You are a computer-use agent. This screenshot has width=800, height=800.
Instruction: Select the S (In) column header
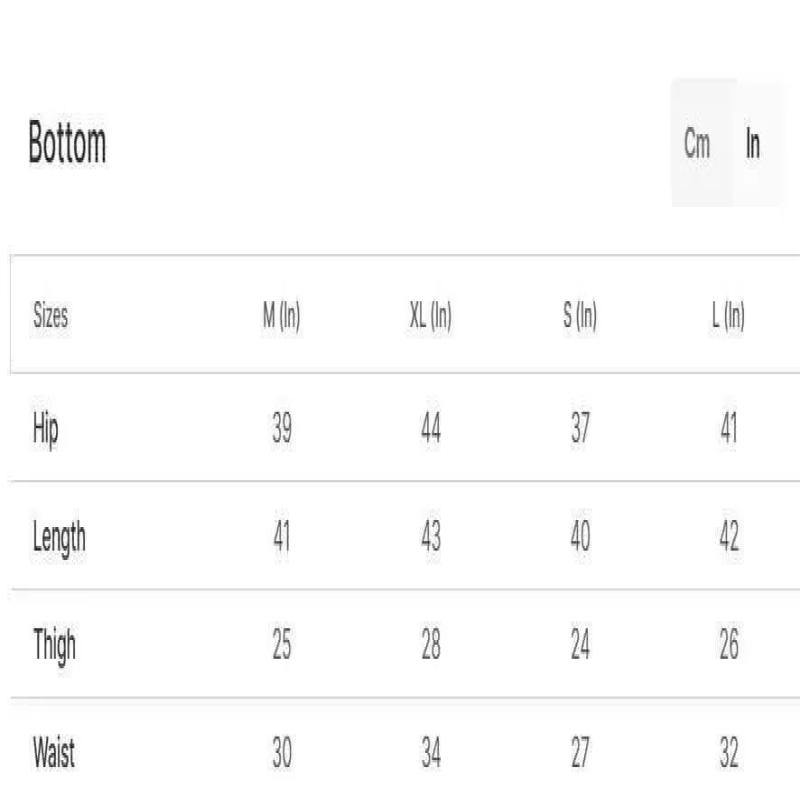pos(580,317)
